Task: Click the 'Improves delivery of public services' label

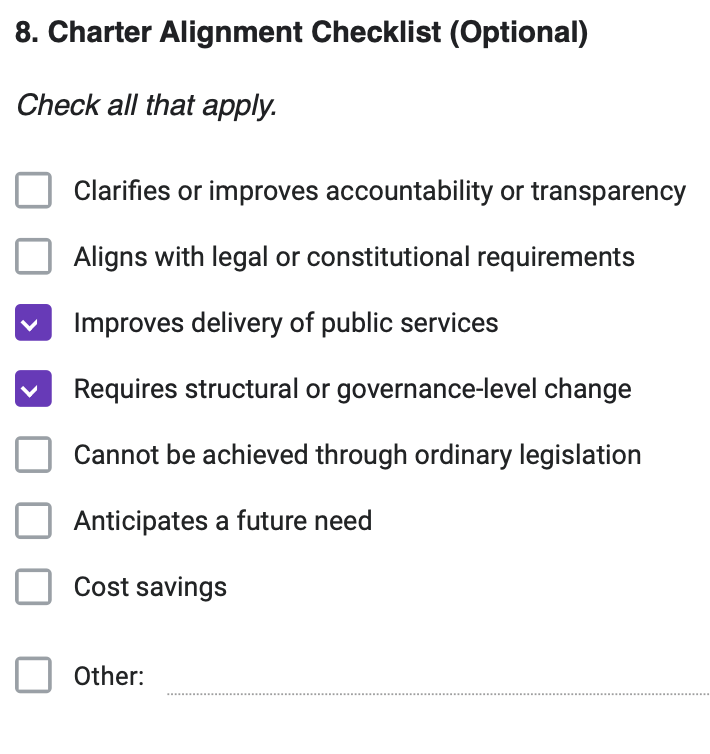Action: tap(286, 323)
